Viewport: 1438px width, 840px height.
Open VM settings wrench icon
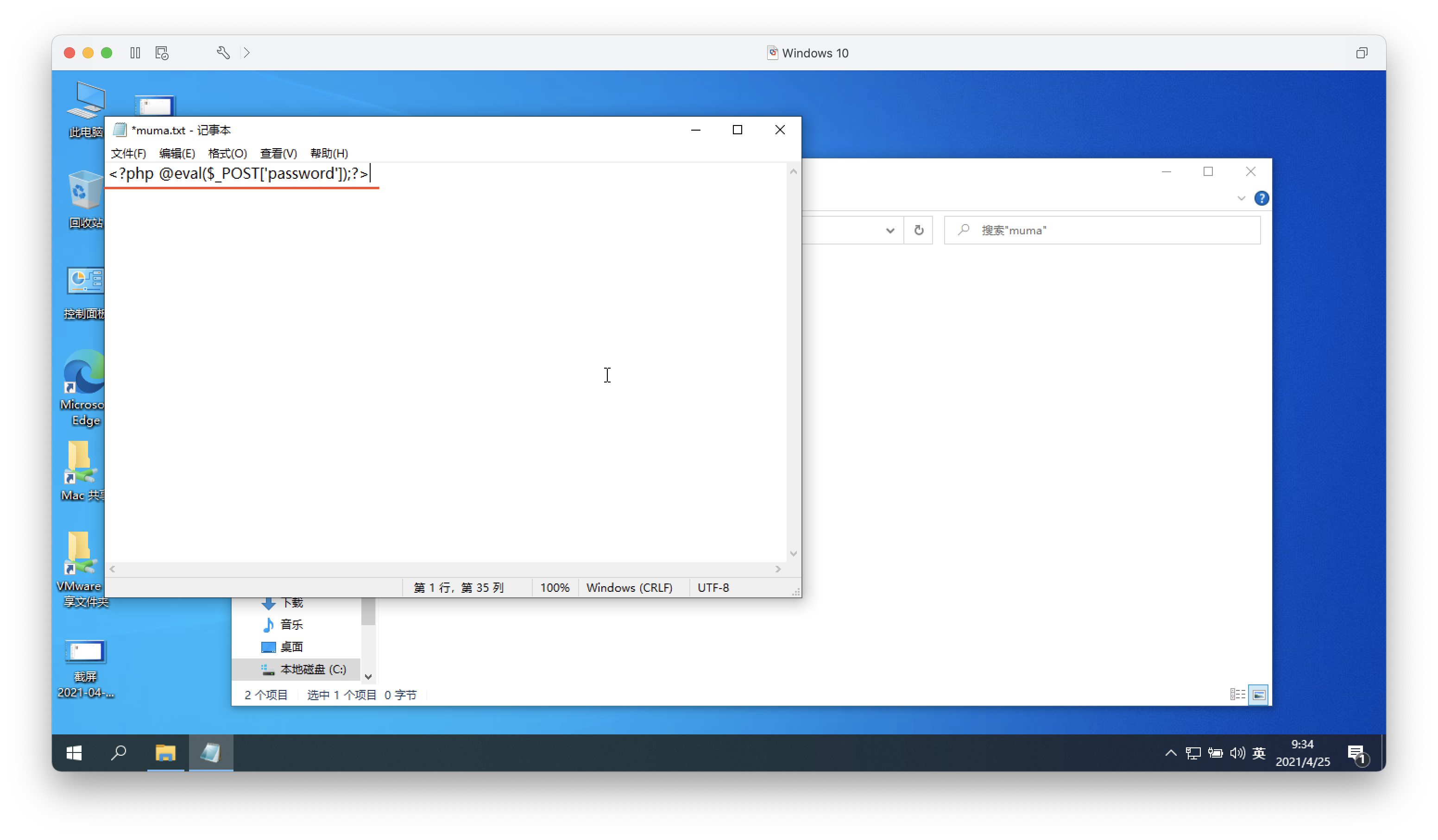point(223,53)
